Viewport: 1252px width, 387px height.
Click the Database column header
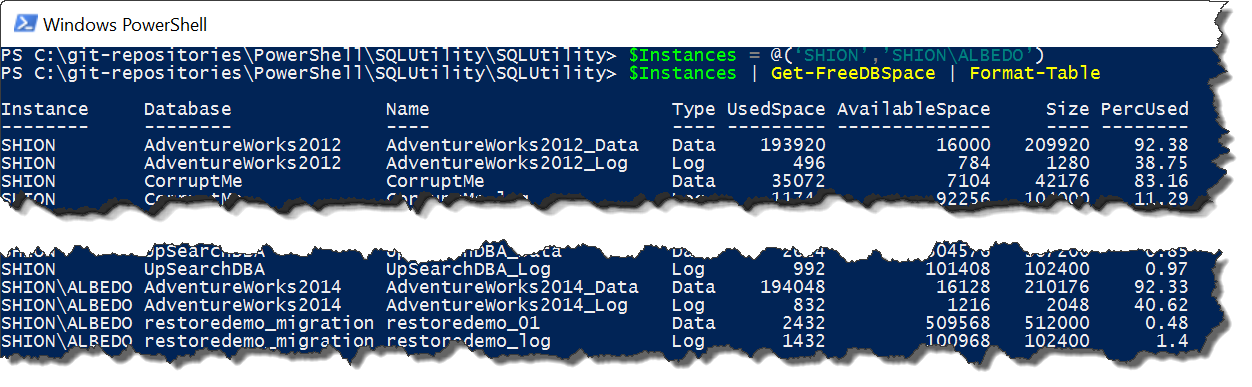point(188,109)
